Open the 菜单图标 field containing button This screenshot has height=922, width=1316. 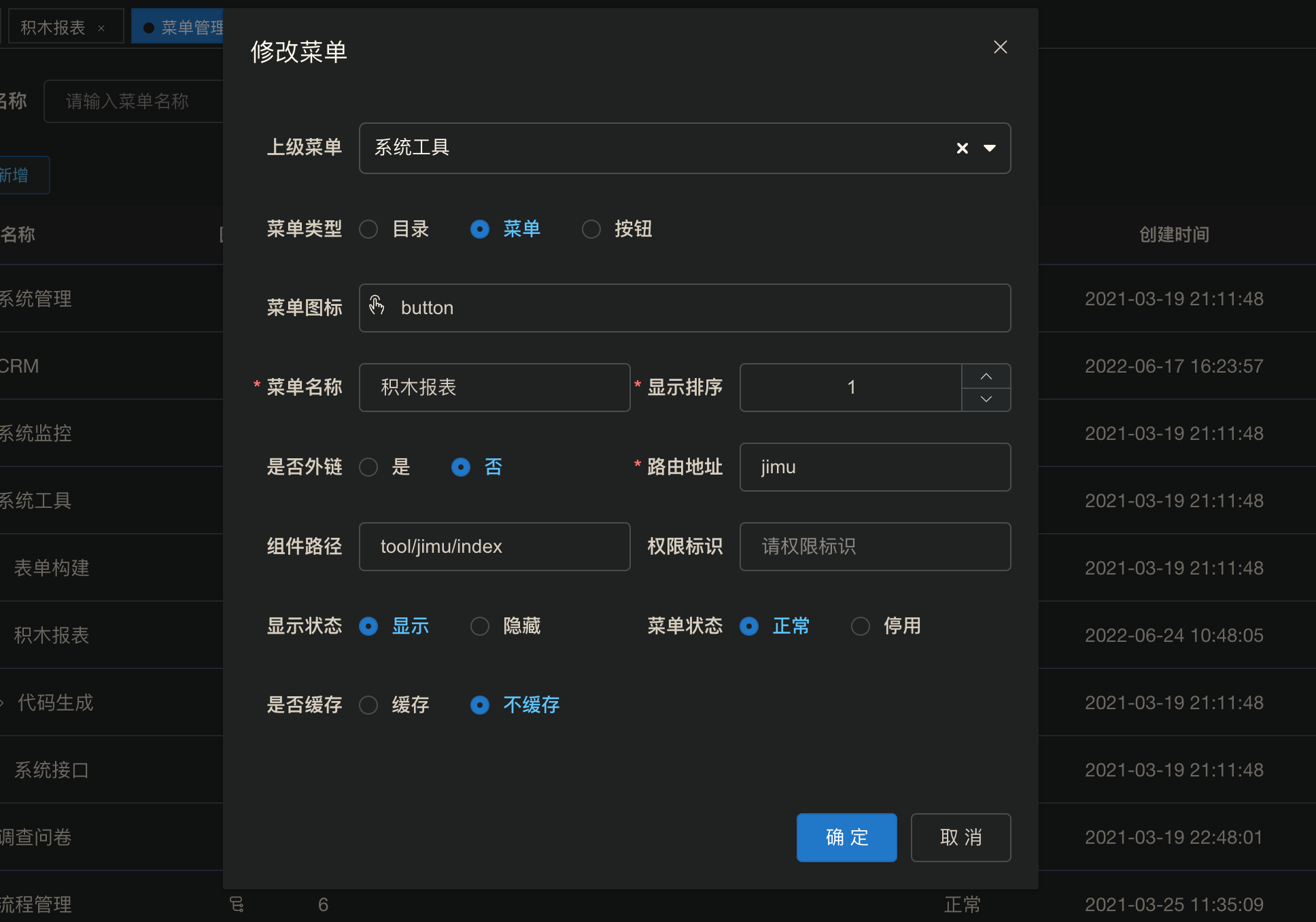[x=685, y=308]
